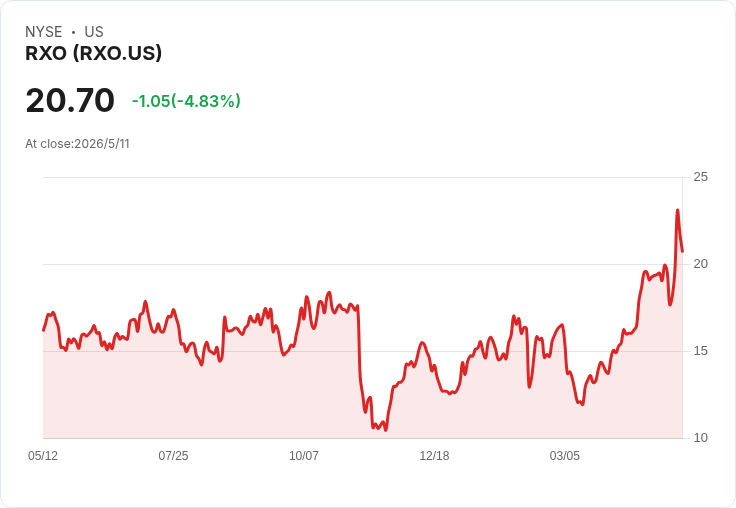The image size is (736, 508).
Task: Click the NYSE exchange label
Action: 44,31
